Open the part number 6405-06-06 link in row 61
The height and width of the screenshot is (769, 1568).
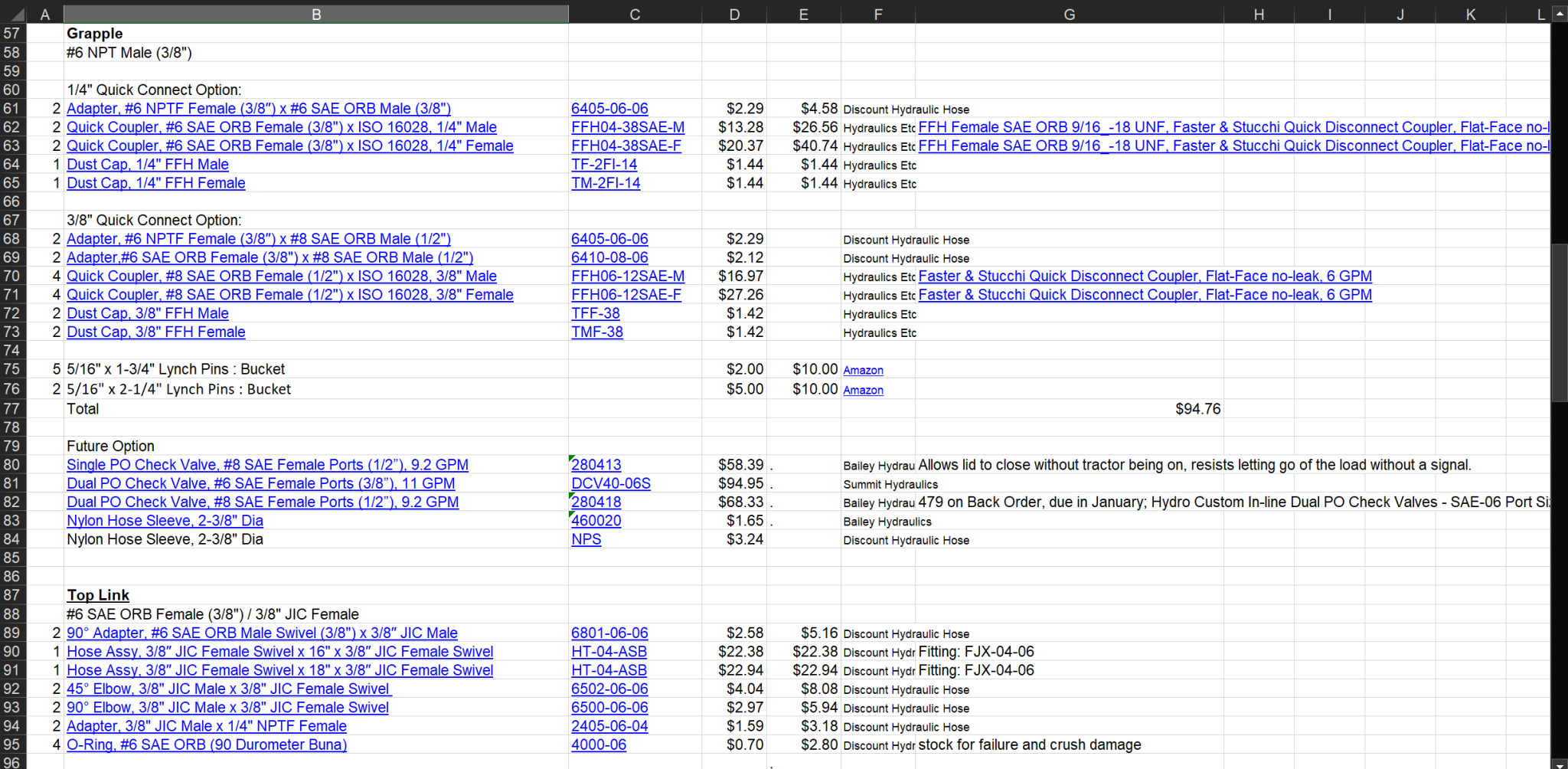[609, 109]
